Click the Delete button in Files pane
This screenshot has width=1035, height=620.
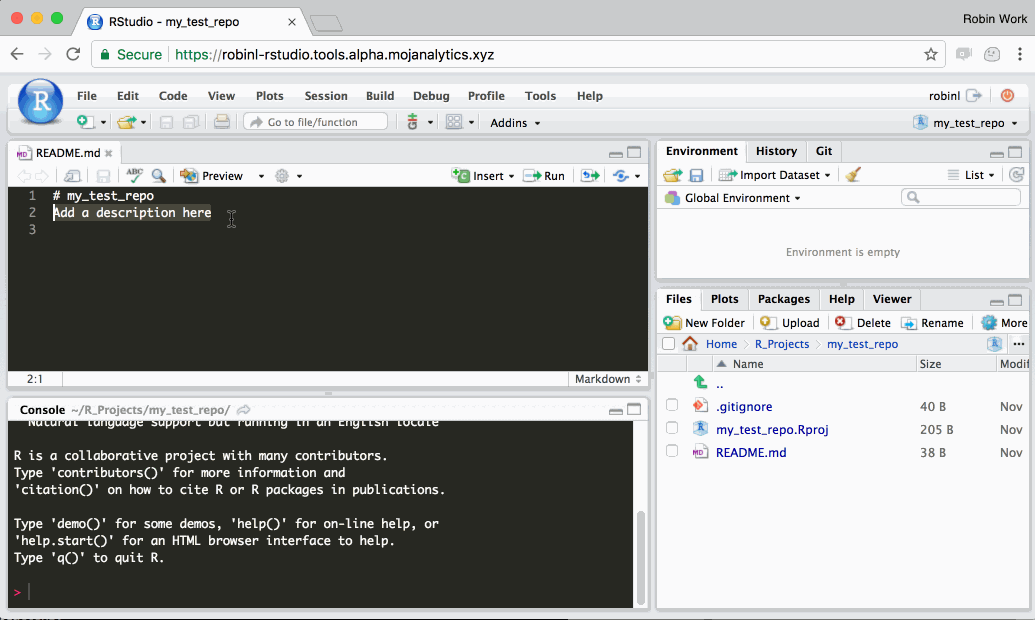[x=863, y=323]
